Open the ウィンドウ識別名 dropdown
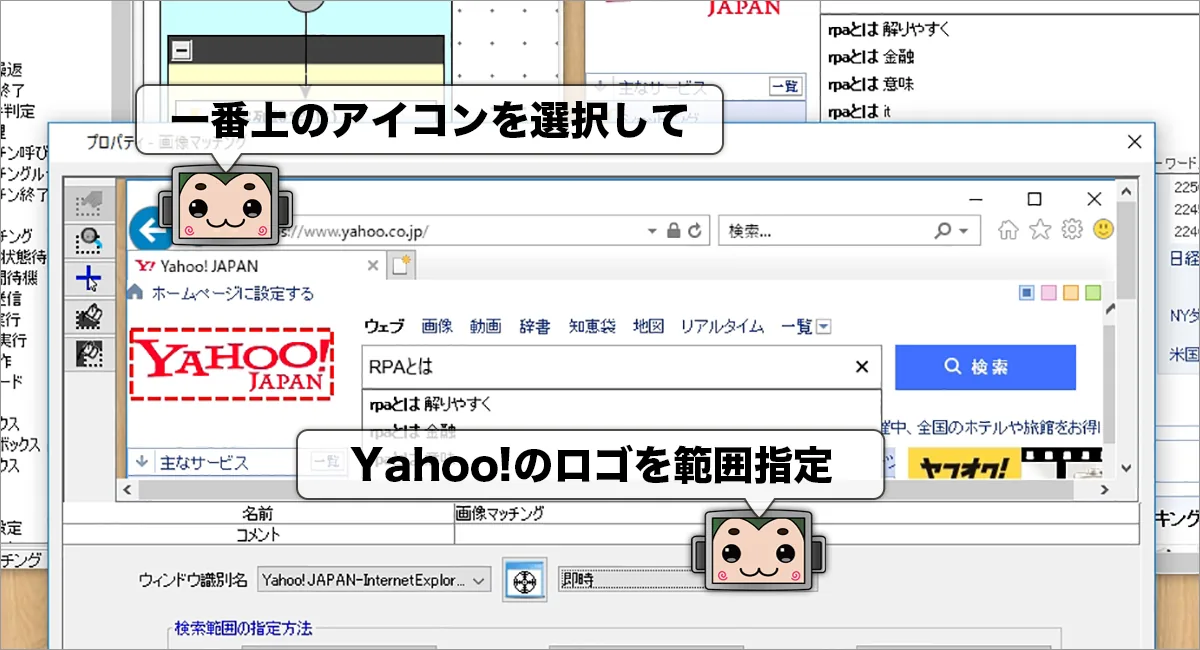Screen dimensions: 1200x650 pyautogui.click(x=375, y=580)
